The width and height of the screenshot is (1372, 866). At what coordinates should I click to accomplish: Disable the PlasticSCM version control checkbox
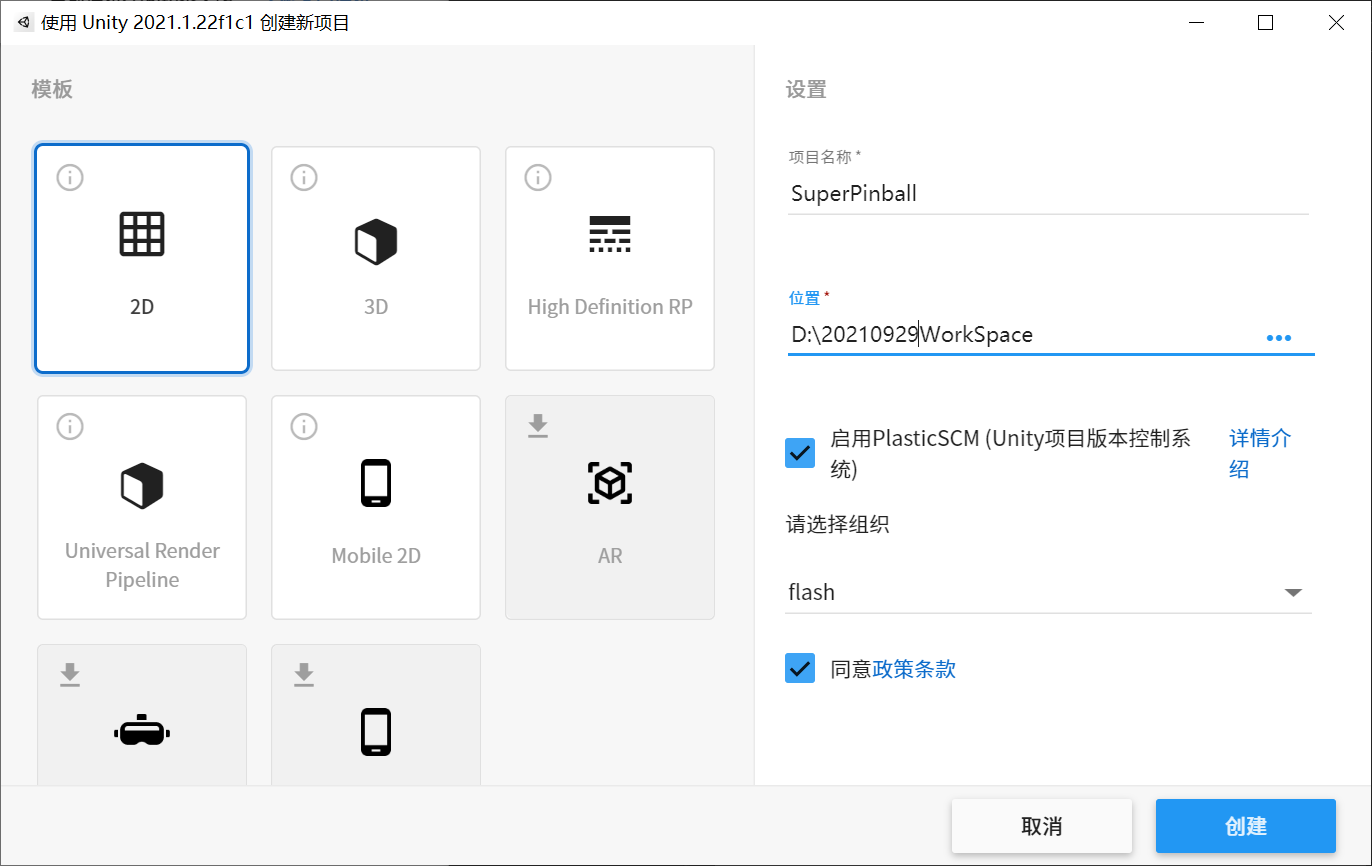tap(800, 453)
